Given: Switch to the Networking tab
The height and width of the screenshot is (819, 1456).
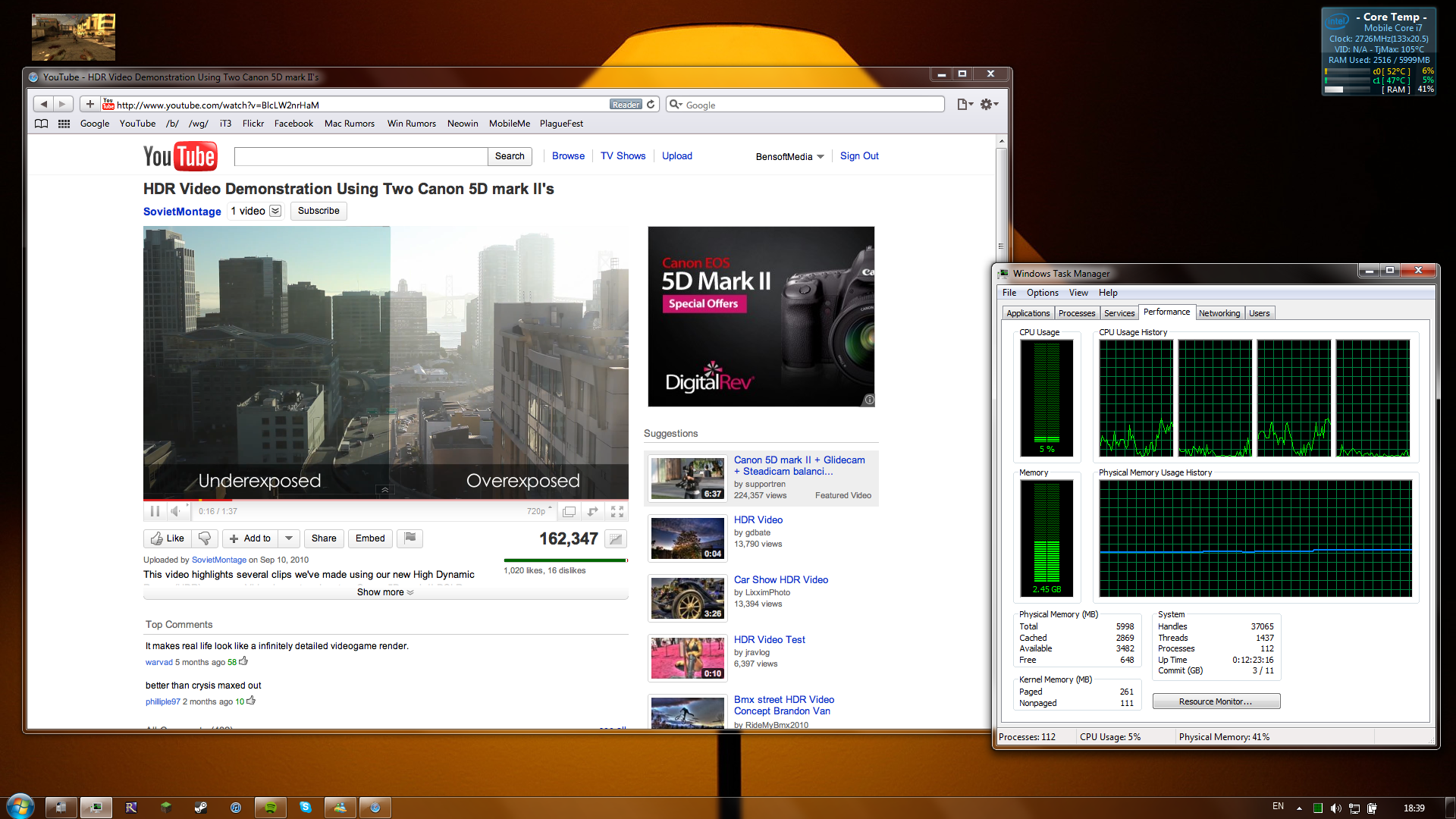Looking at the screenshot, I should click(x=1219, y=313).
